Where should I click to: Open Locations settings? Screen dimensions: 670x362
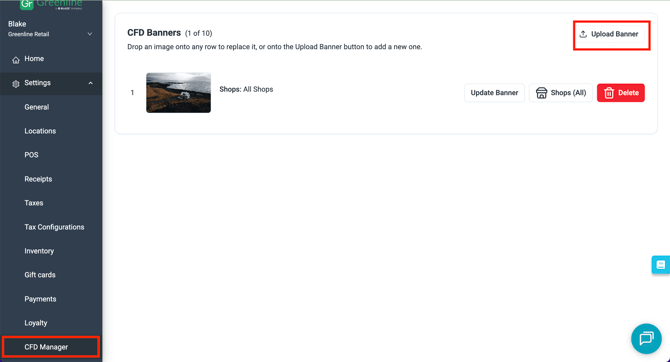click(x=40, y=131)
